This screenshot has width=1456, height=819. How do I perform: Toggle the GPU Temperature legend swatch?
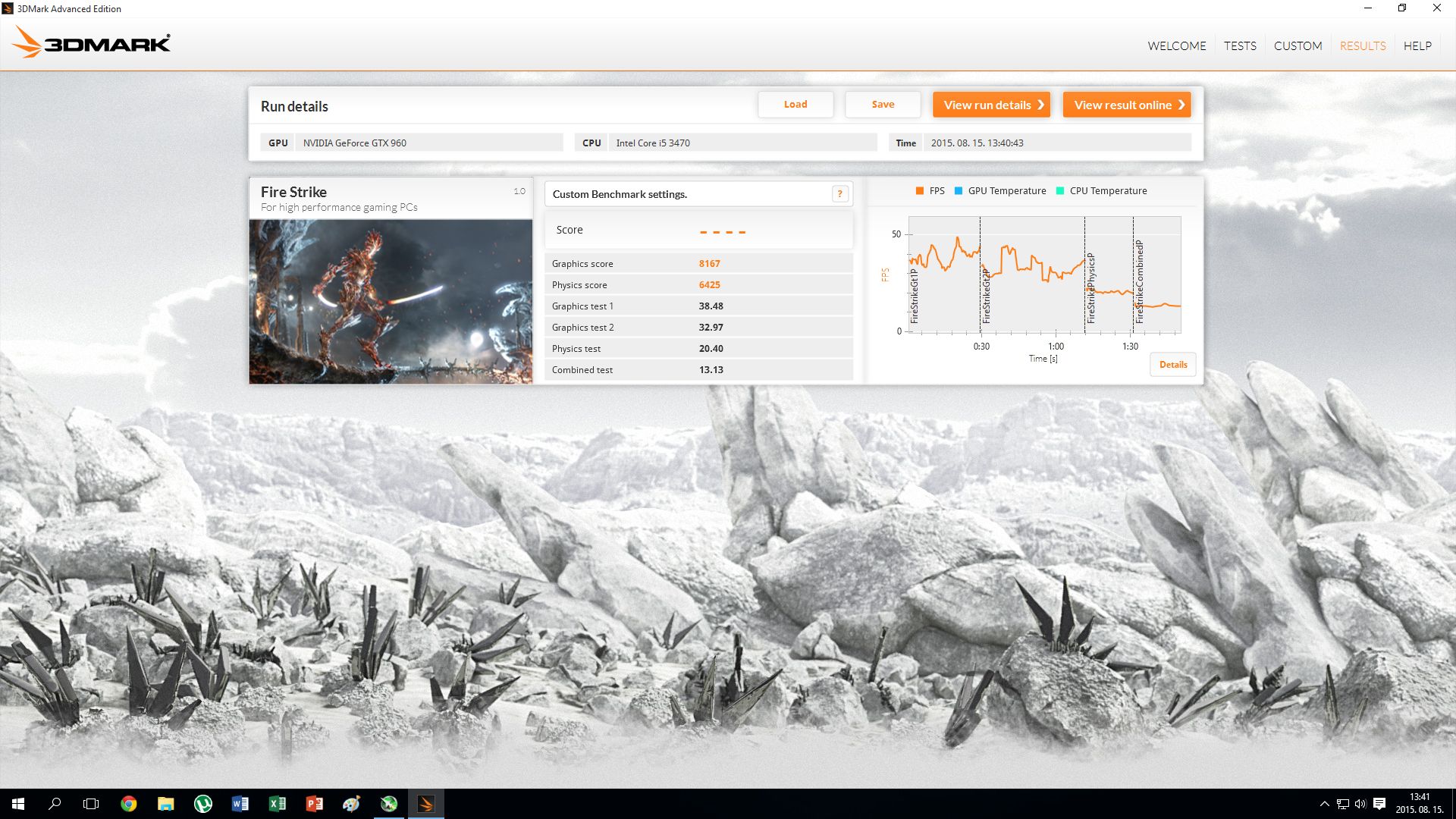coord(958,191)
